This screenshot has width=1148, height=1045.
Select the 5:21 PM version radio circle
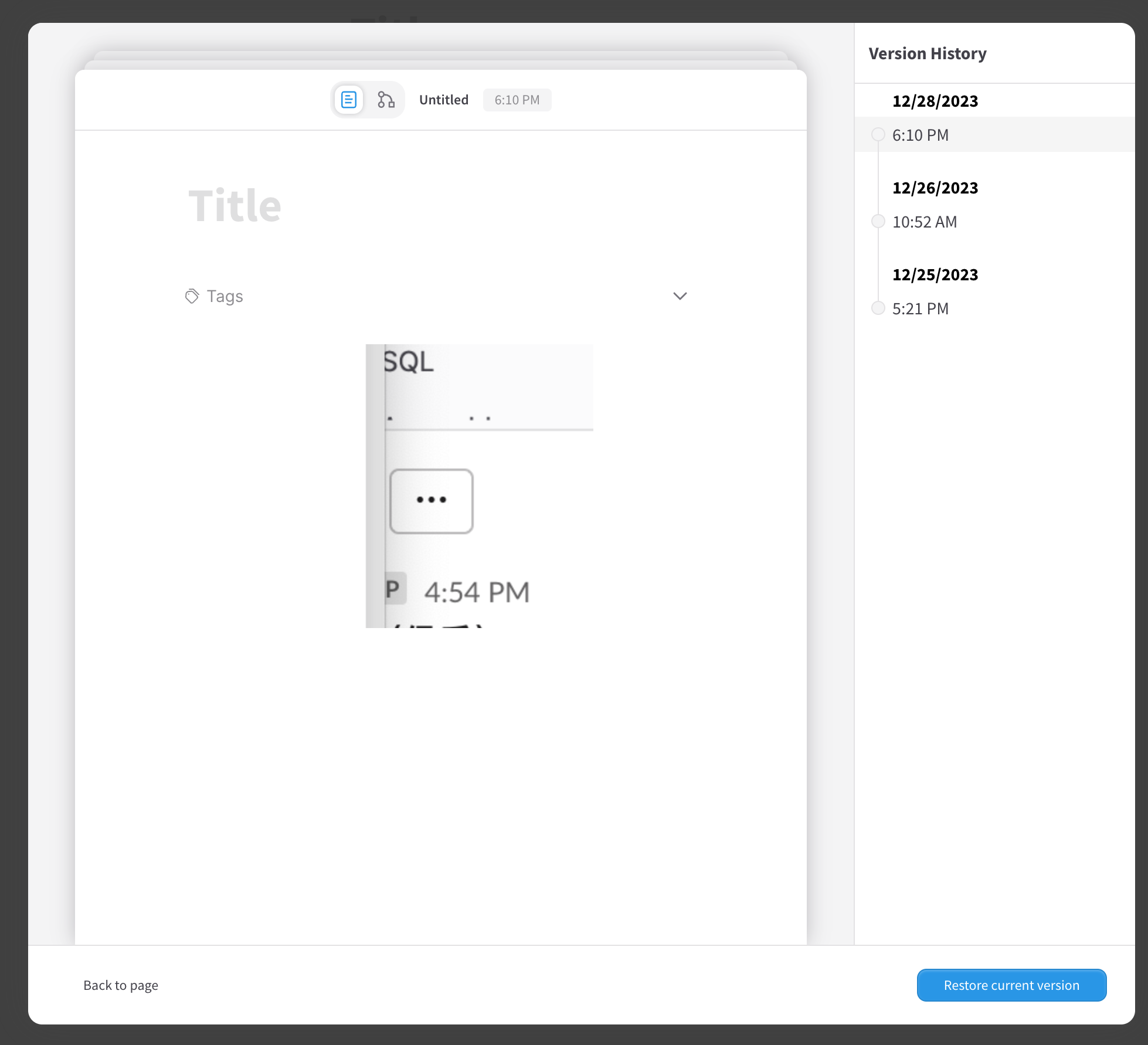tap(878, 308)
